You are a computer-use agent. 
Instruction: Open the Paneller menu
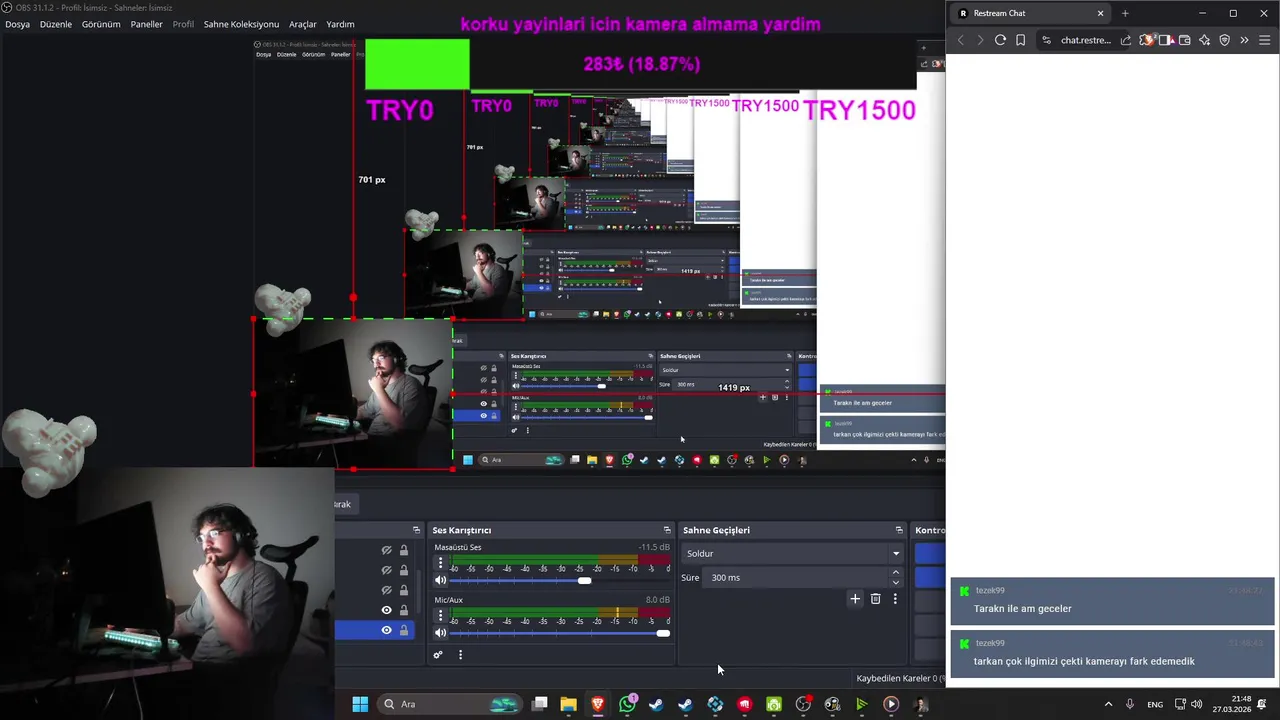pos(146,24)
